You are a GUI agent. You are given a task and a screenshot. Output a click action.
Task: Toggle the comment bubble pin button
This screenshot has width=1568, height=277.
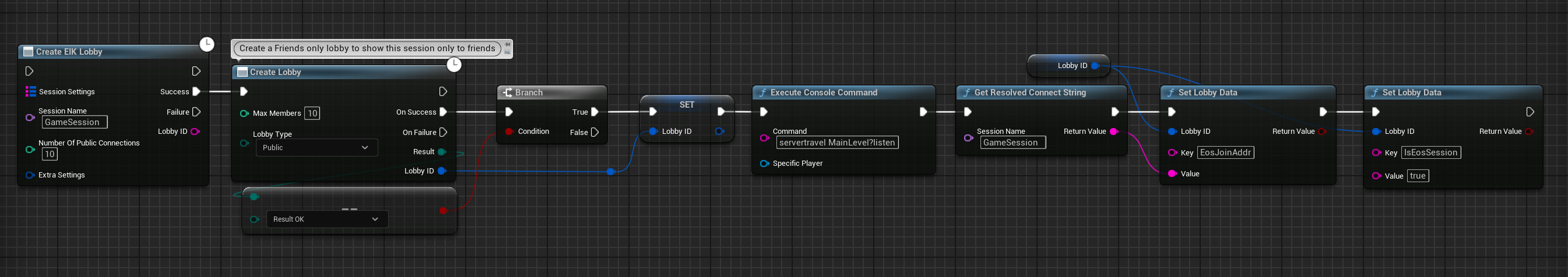tap(508, 44)
